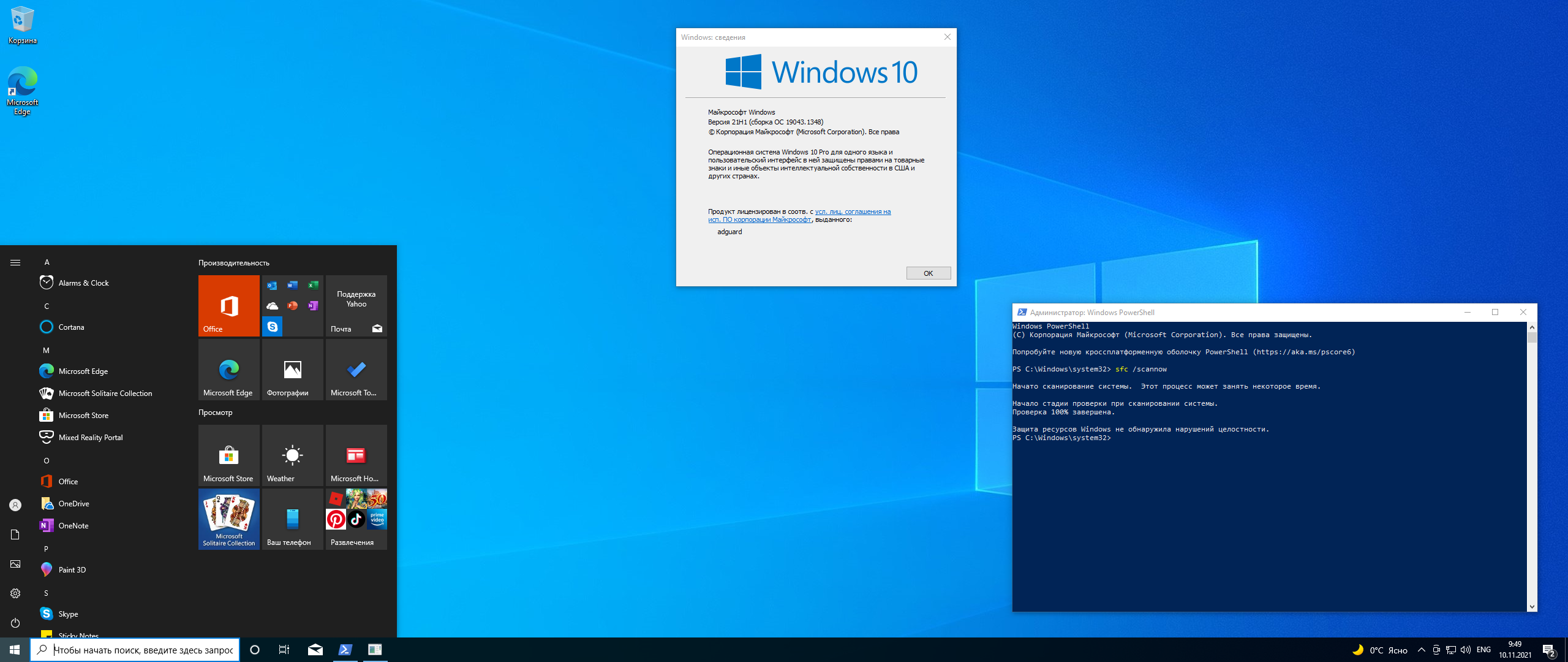
Task: Click OK in the Windows info dialog
Action: [x=929, y=273]
